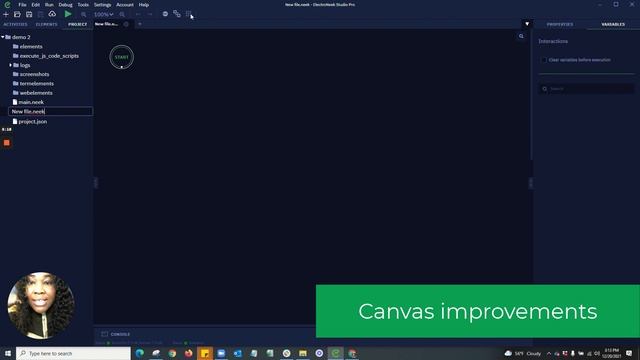Click the canvas search magnifier icon
The height and width of the screenshot is (360, 640).
pyautogui.click(x=521, y=36)
